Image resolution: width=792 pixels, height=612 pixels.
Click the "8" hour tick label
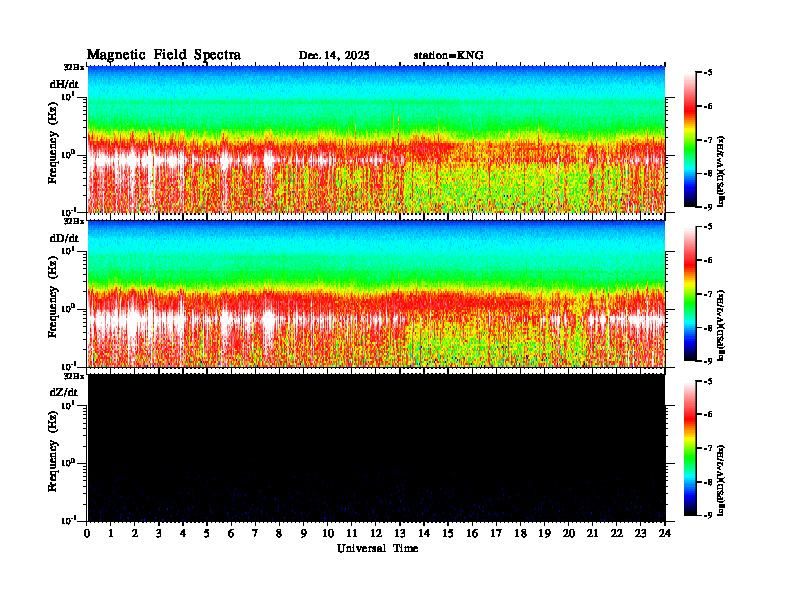pyautogui.click(x=279, y=533)
